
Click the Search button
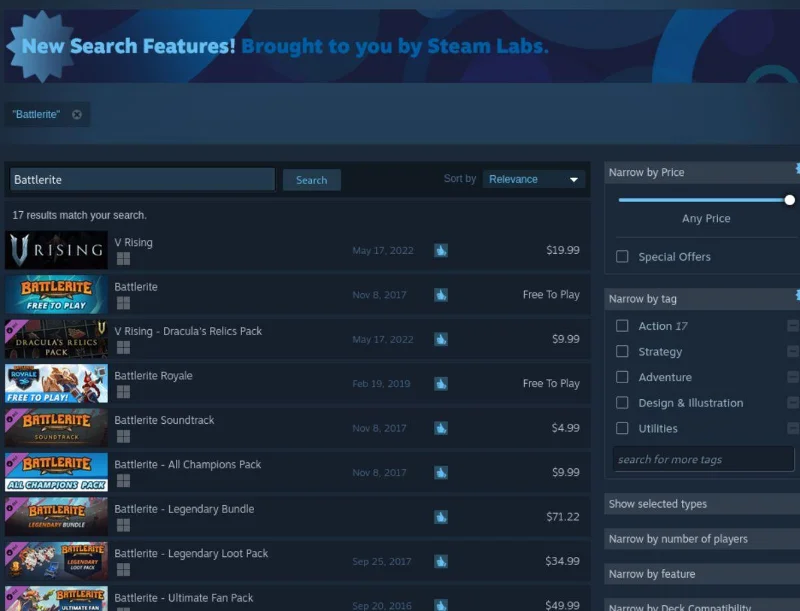[x=312, y=180]
